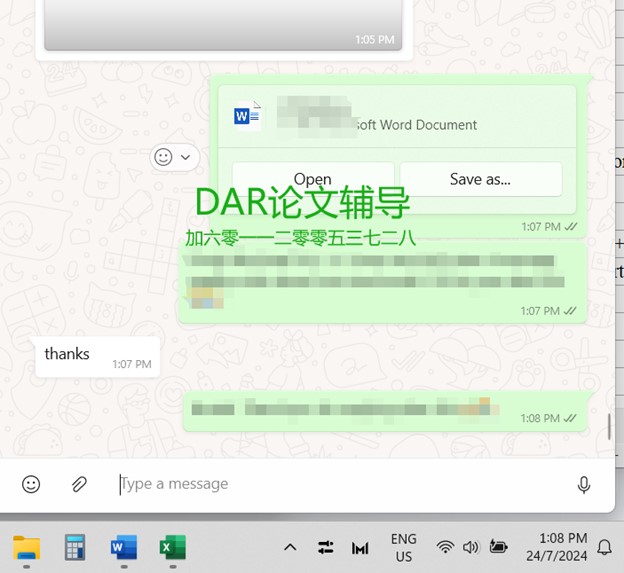Click the Type a message field
Screen dimensions: 624x573
click(x=342, y=484)
